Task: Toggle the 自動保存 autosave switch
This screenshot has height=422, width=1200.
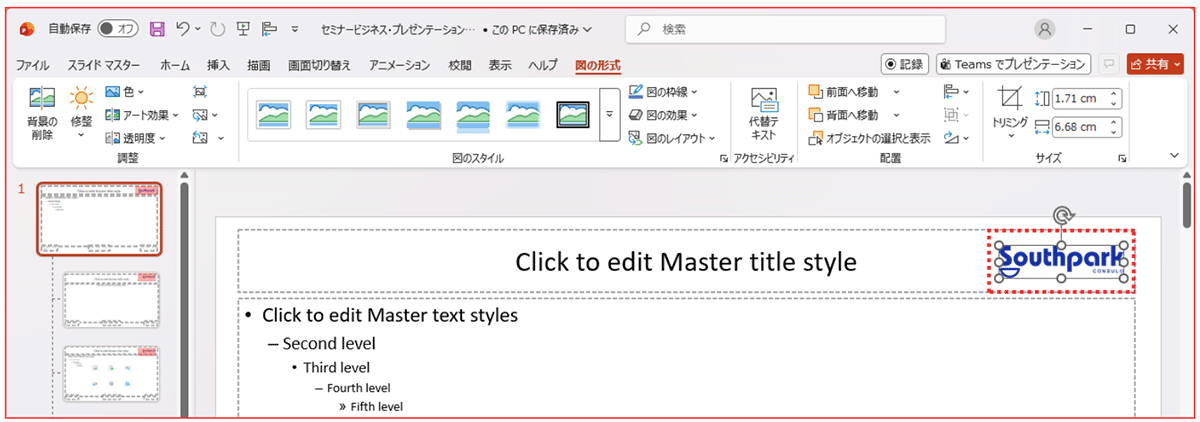Action: 119,29
